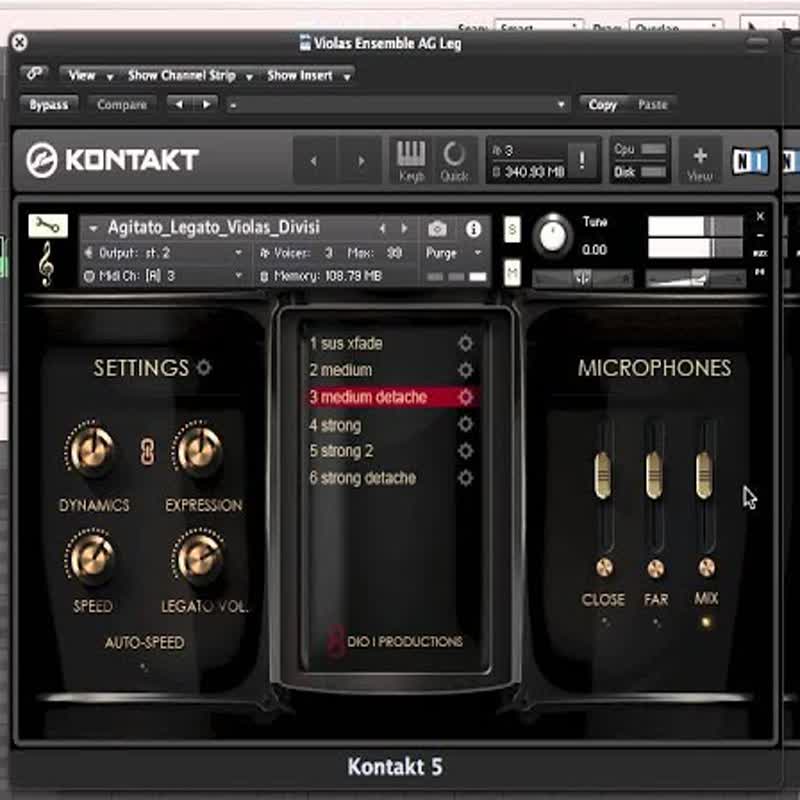This screenshot has height=800, width=800.
Task: Toggle the instrument Solo S button
Action: tap(512, 230)
